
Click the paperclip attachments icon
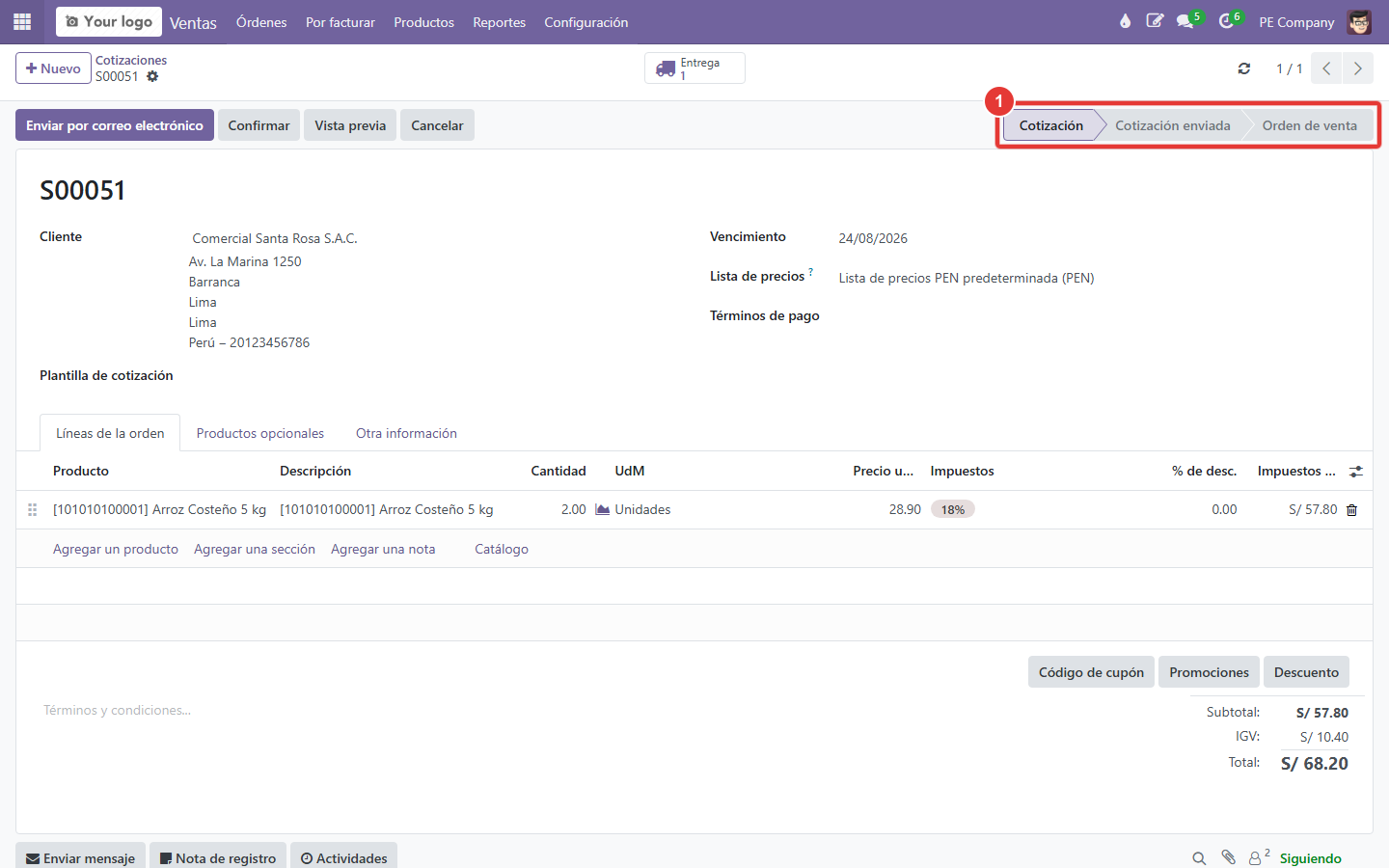pyautogui.click(x=1228, y=857)
